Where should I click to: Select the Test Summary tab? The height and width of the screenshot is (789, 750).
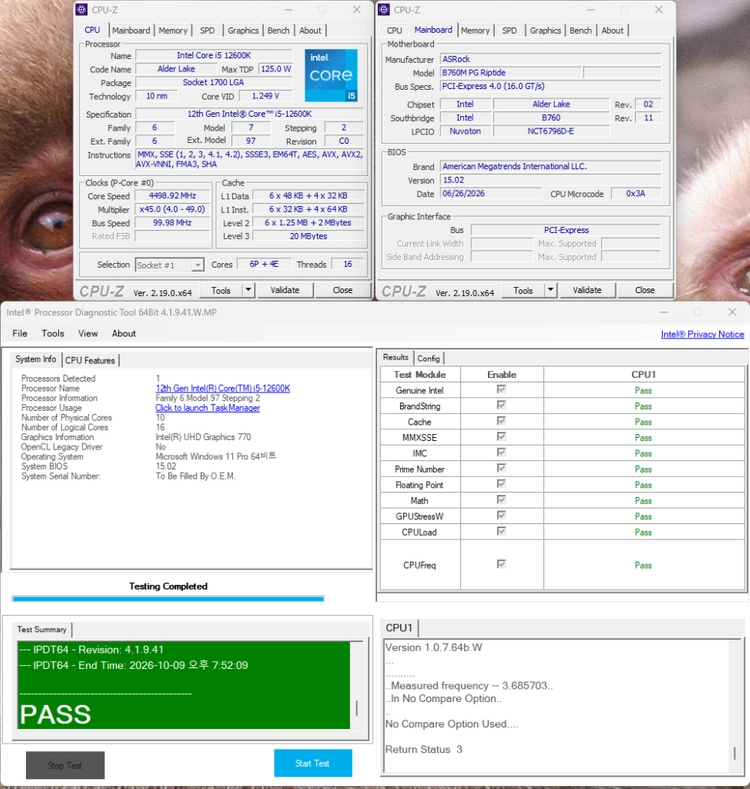tap(42, 629)
